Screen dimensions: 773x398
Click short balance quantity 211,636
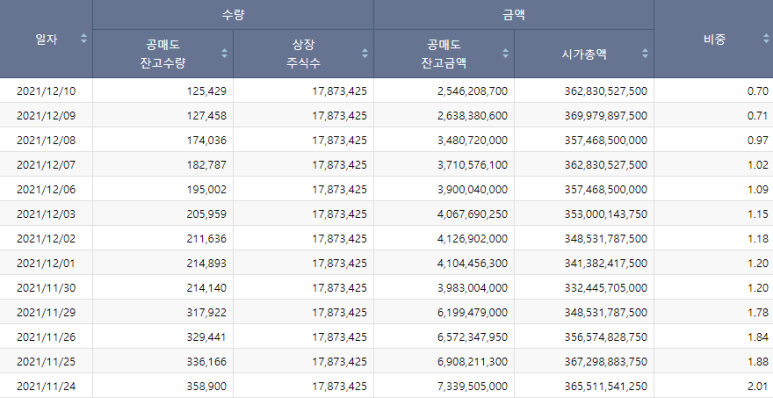207,239
